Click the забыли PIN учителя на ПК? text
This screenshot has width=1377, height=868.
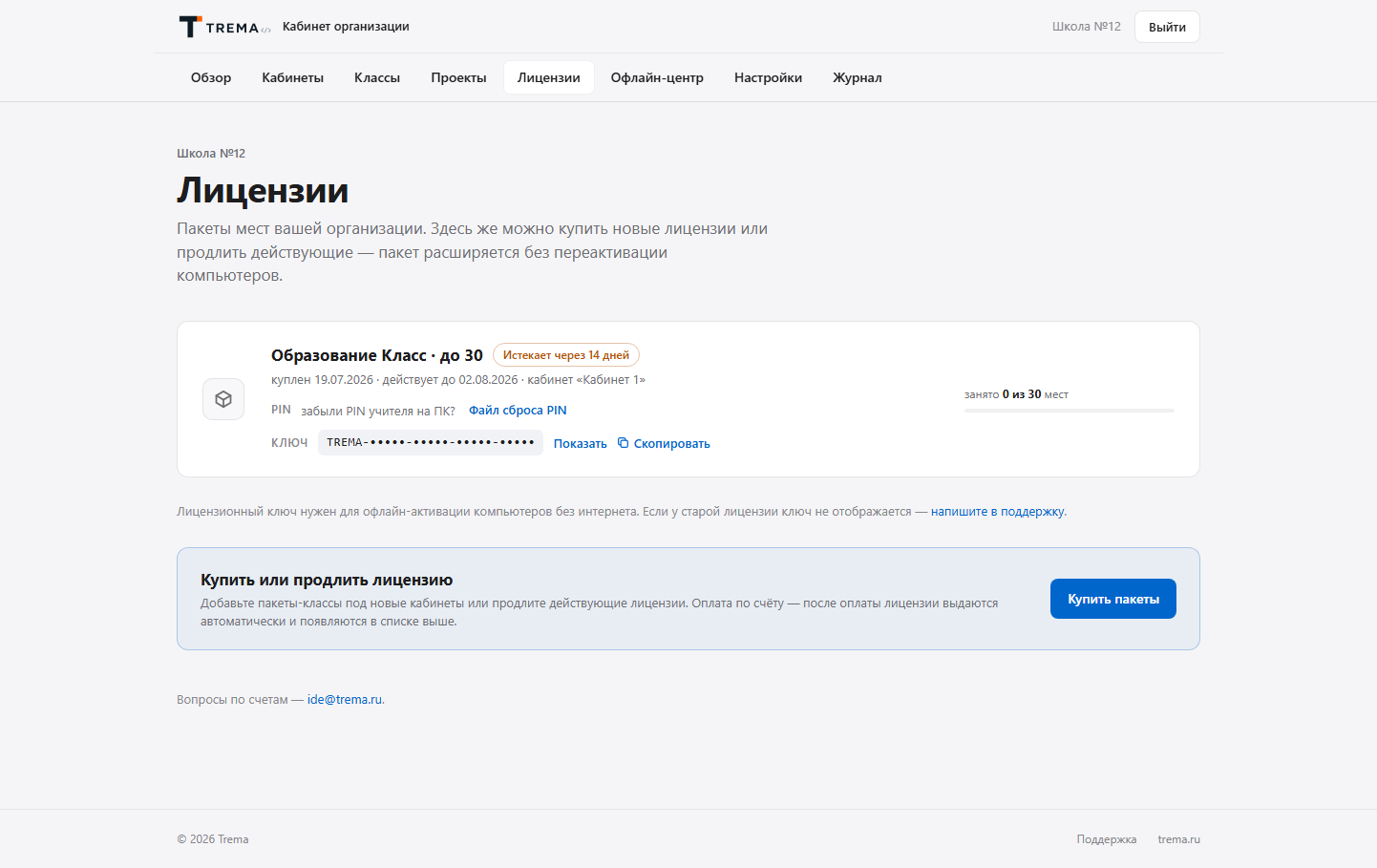tap(378, 412)
